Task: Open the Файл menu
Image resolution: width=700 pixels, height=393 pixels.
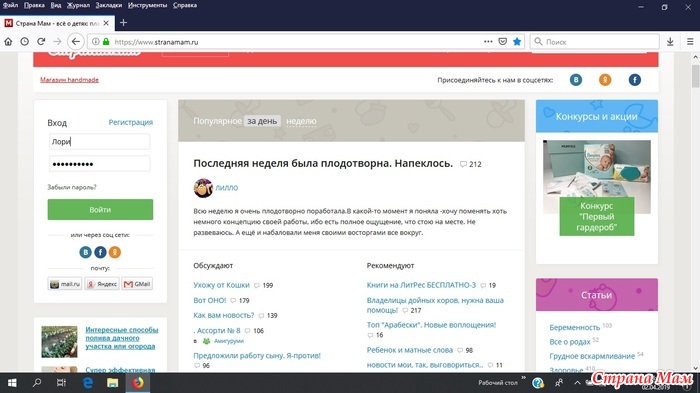Action: 10,5
